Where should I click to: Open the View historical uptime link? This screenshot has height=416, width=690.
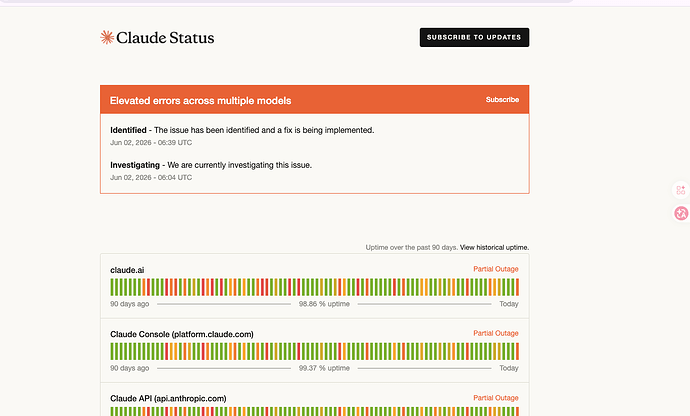coord(494,247)
